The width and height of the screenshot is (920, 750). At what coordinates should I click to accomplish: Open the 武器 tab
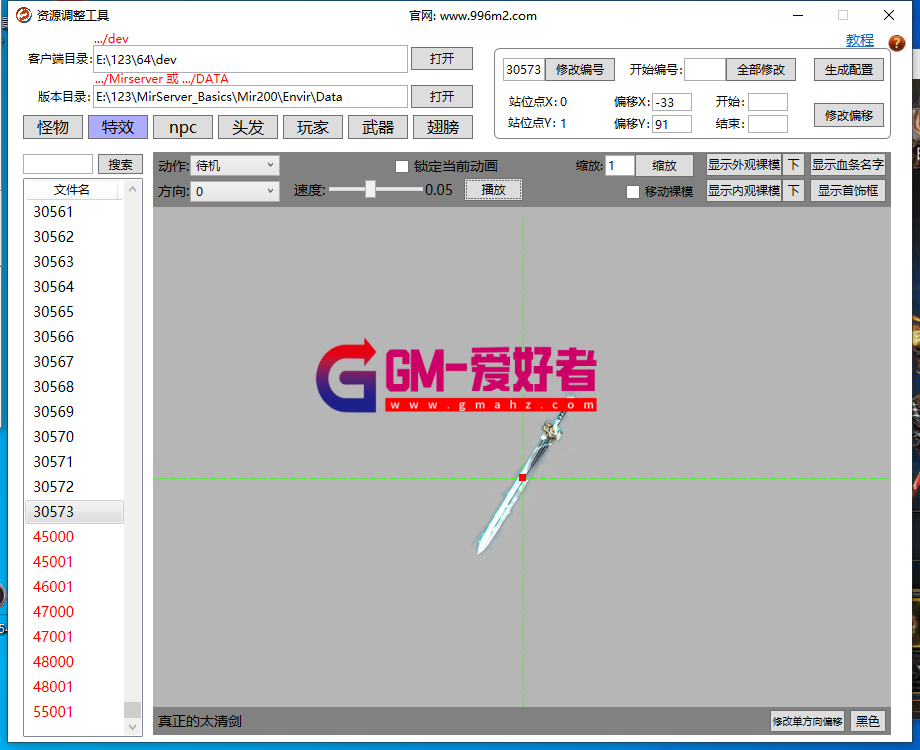[378, 127]
